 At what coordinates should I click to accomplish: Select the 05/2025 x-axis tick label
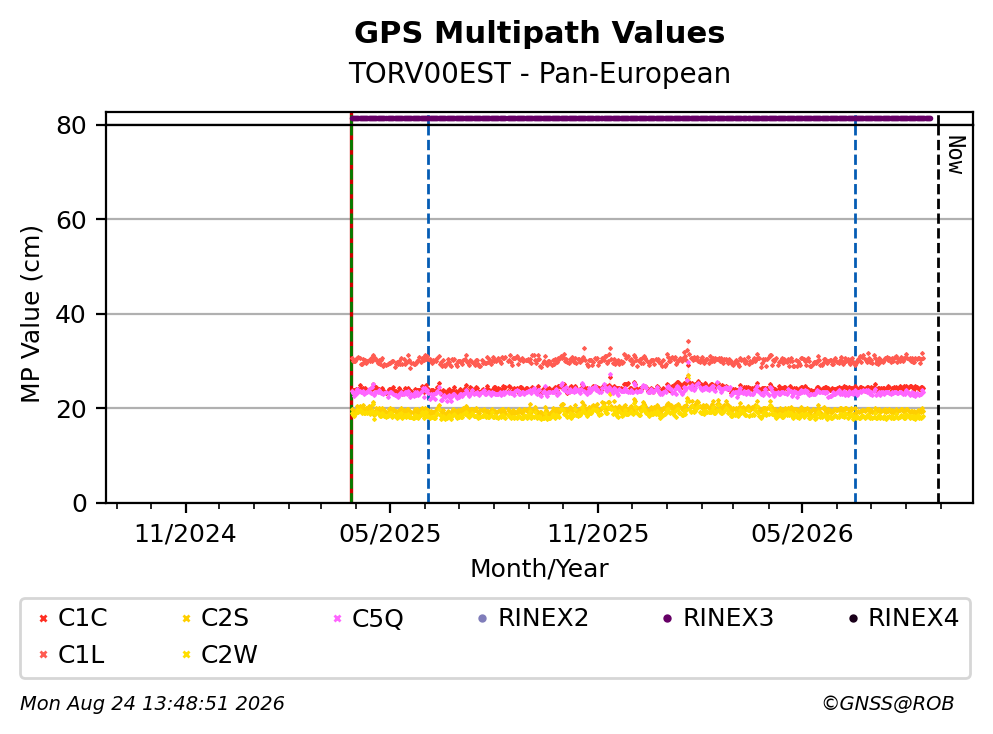(x=389, y=535)
